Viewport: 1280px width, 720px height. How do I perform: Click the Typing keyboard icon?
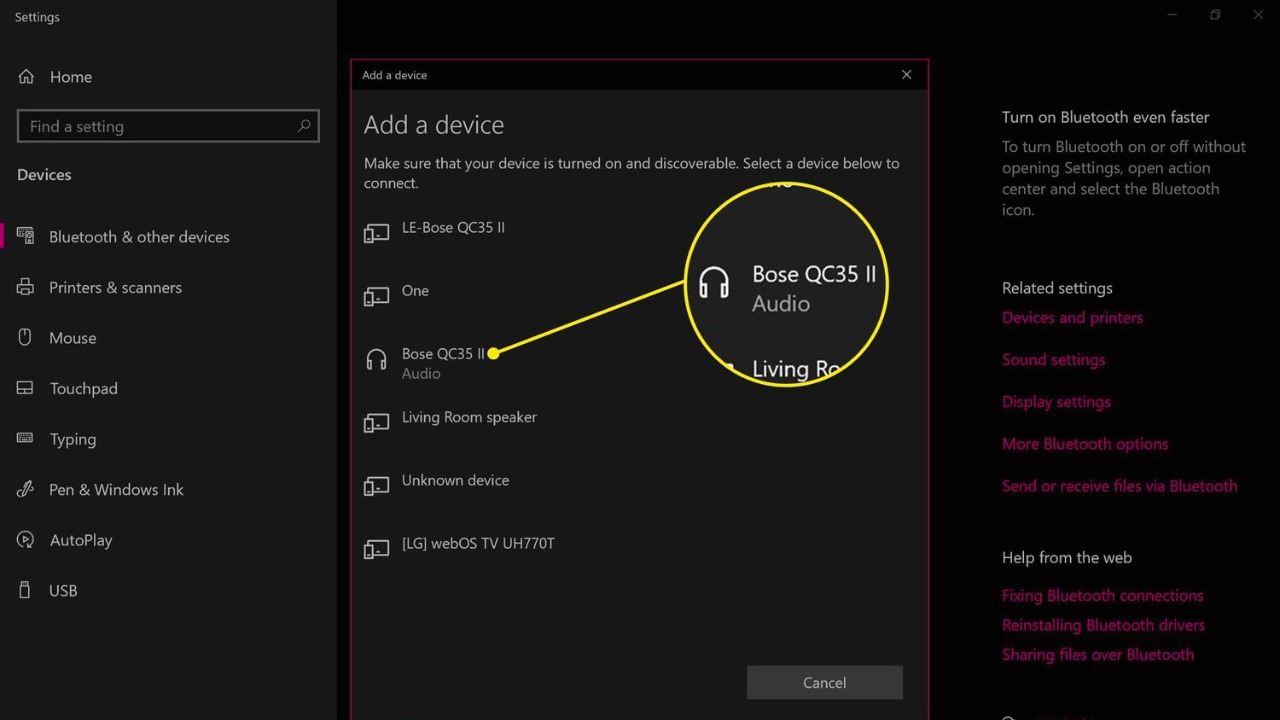[25, 438]
